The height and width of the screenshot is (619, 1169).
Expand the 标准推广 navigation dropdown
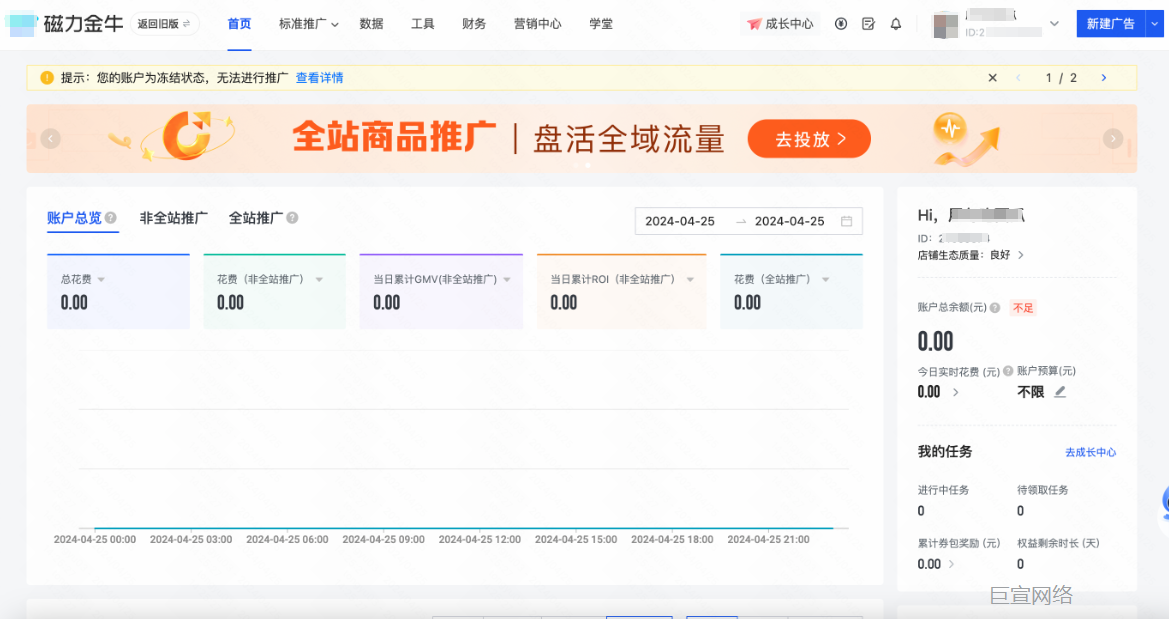tap(308, 23)
